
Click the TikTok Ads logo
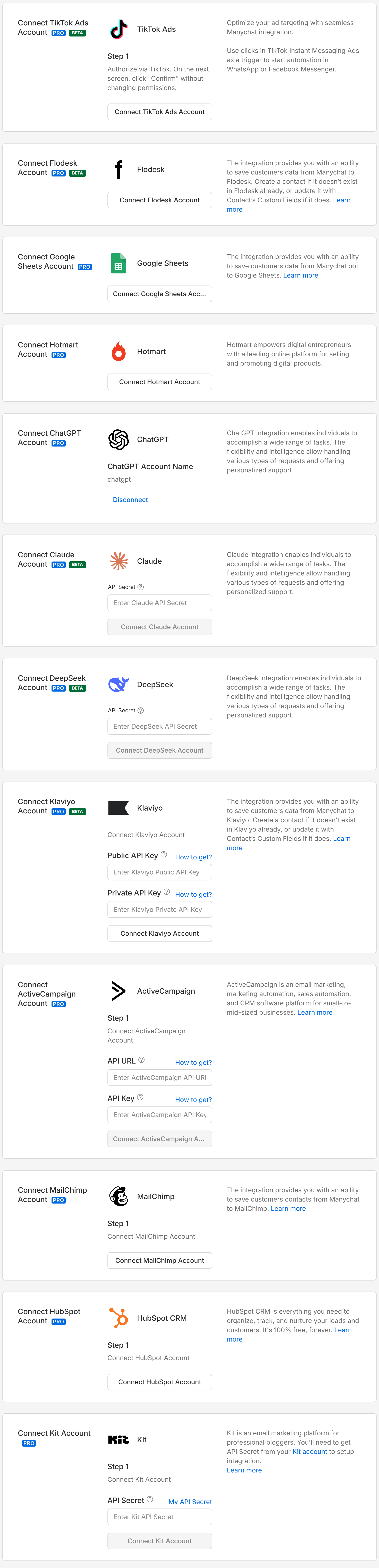(118, 29)
